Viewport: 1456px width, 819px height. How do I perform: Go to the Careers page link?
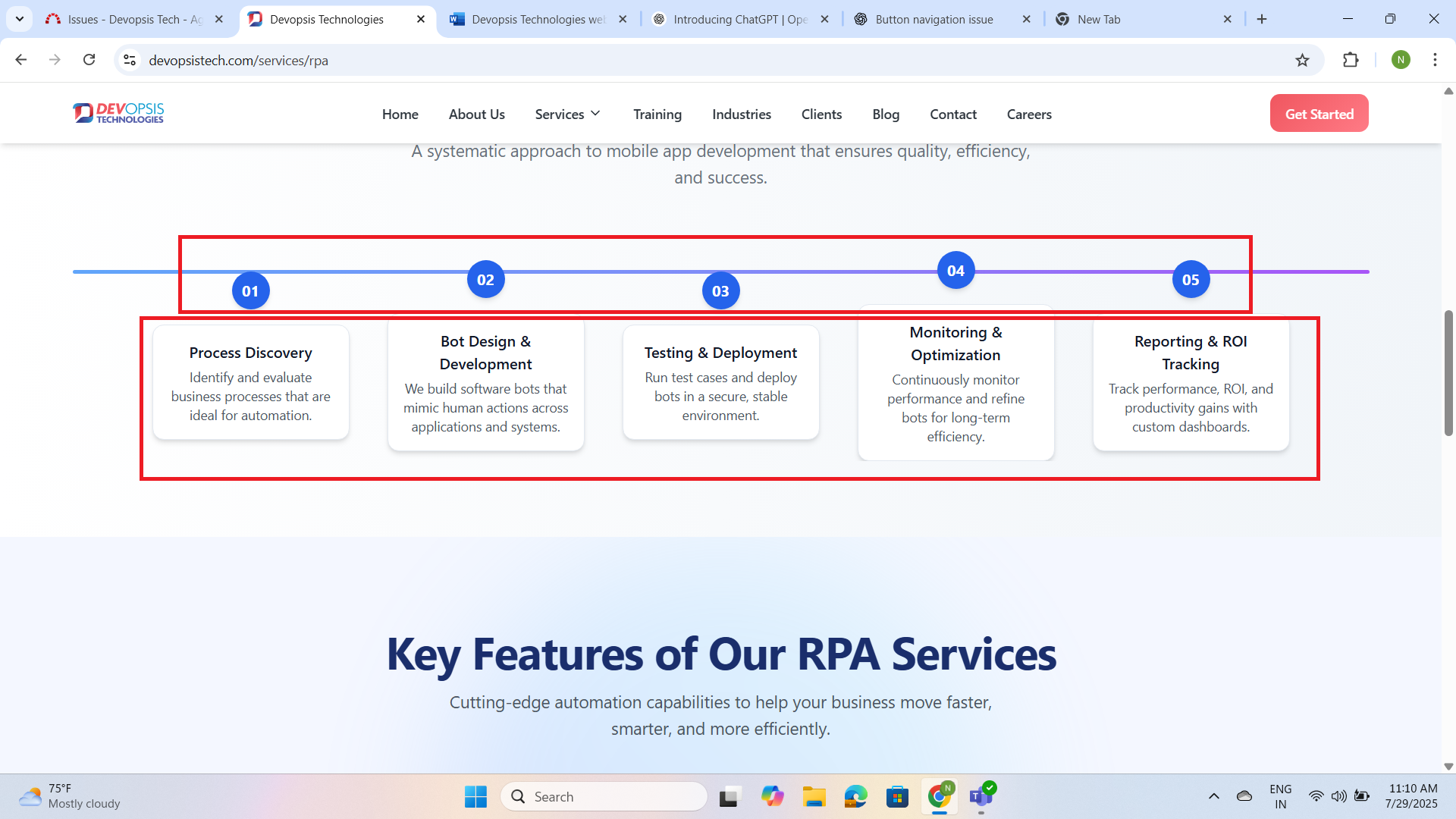pos(1028,114)
